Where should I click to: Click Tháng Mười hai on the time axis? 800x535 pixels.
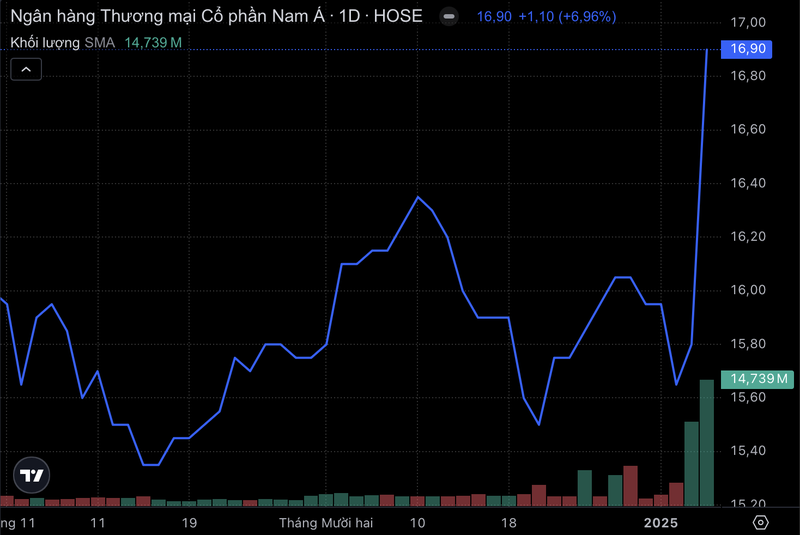tap(326, 523)
